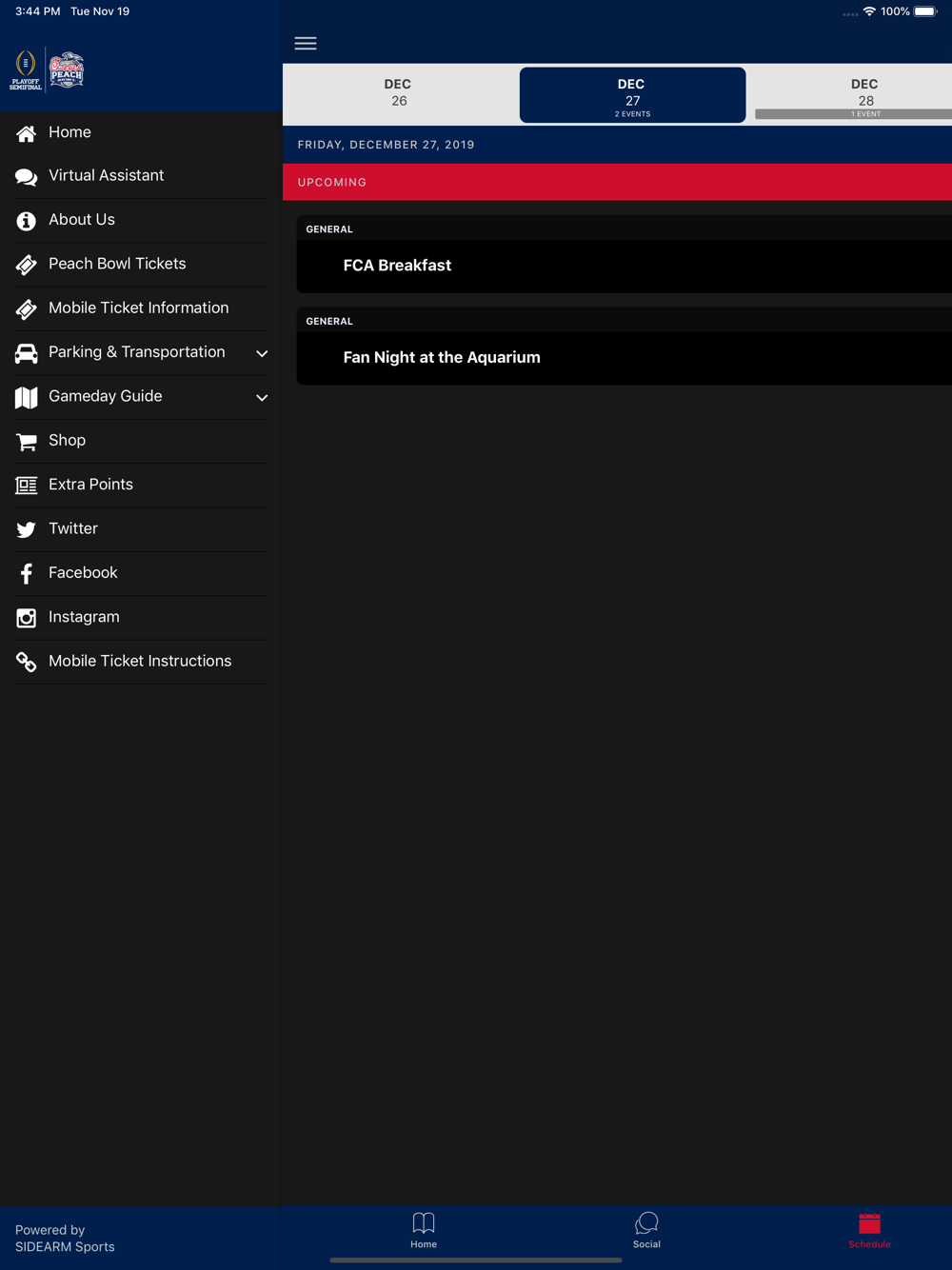Open the Instagram menu entry
This screenshot has width=952, height=1270.
141,617
